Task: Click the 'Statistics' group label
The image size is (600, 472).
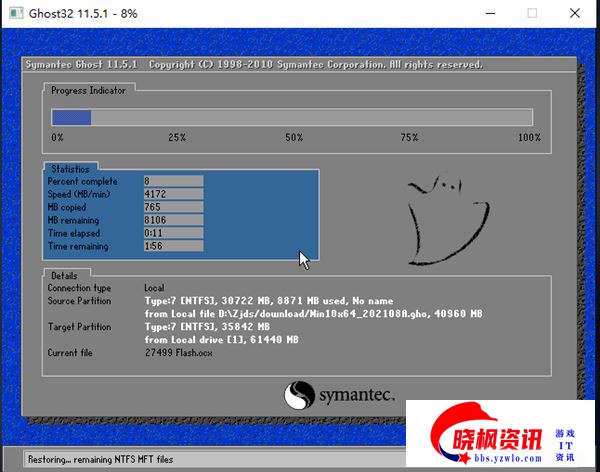Action: point(70,169)
